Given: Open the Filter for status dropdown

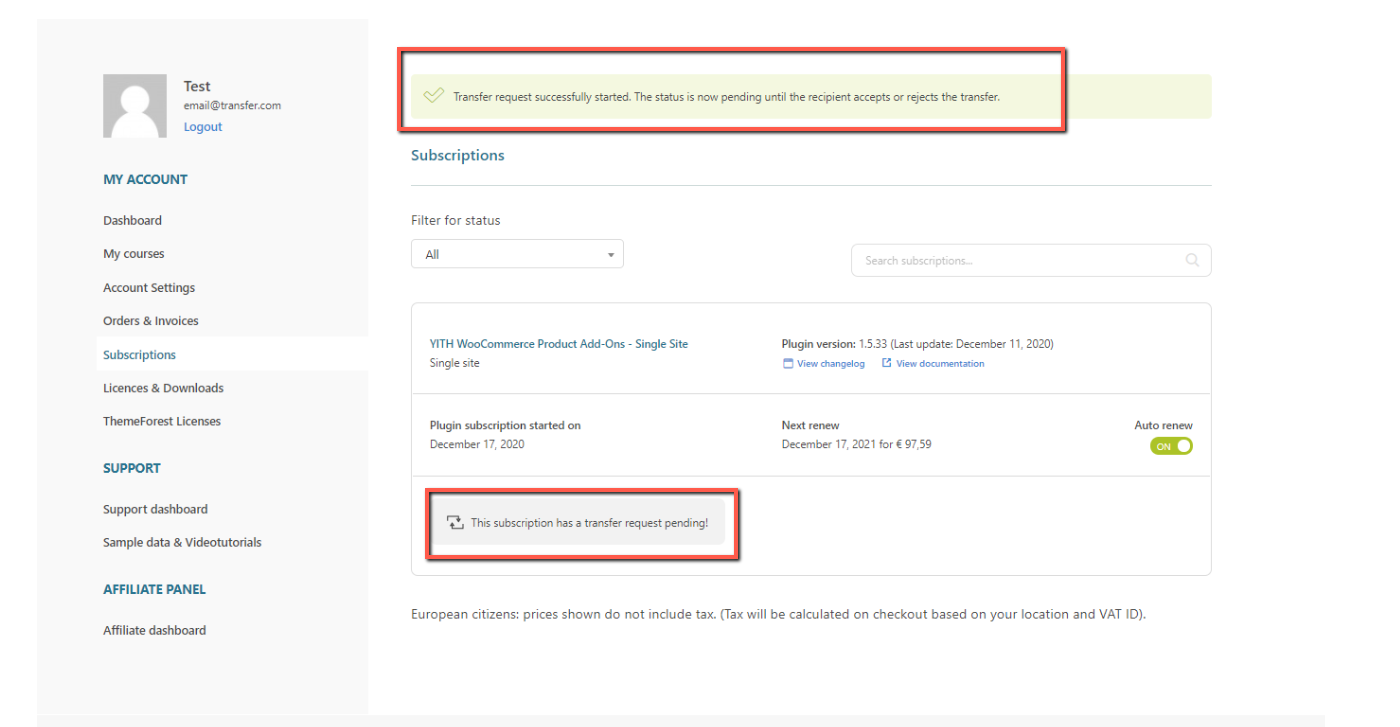Looking at the screenshot, I should [517, 254].
